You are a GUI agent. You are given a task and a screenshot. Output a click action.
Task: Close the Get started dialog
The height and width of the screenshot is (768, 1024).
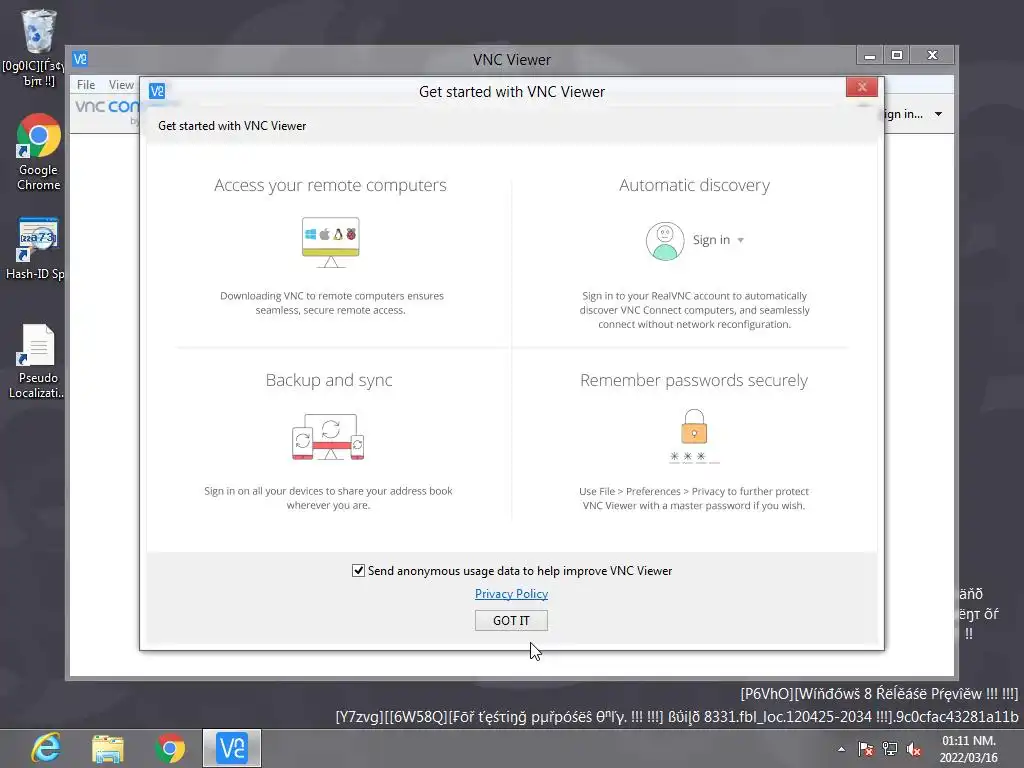coord(861,87)
